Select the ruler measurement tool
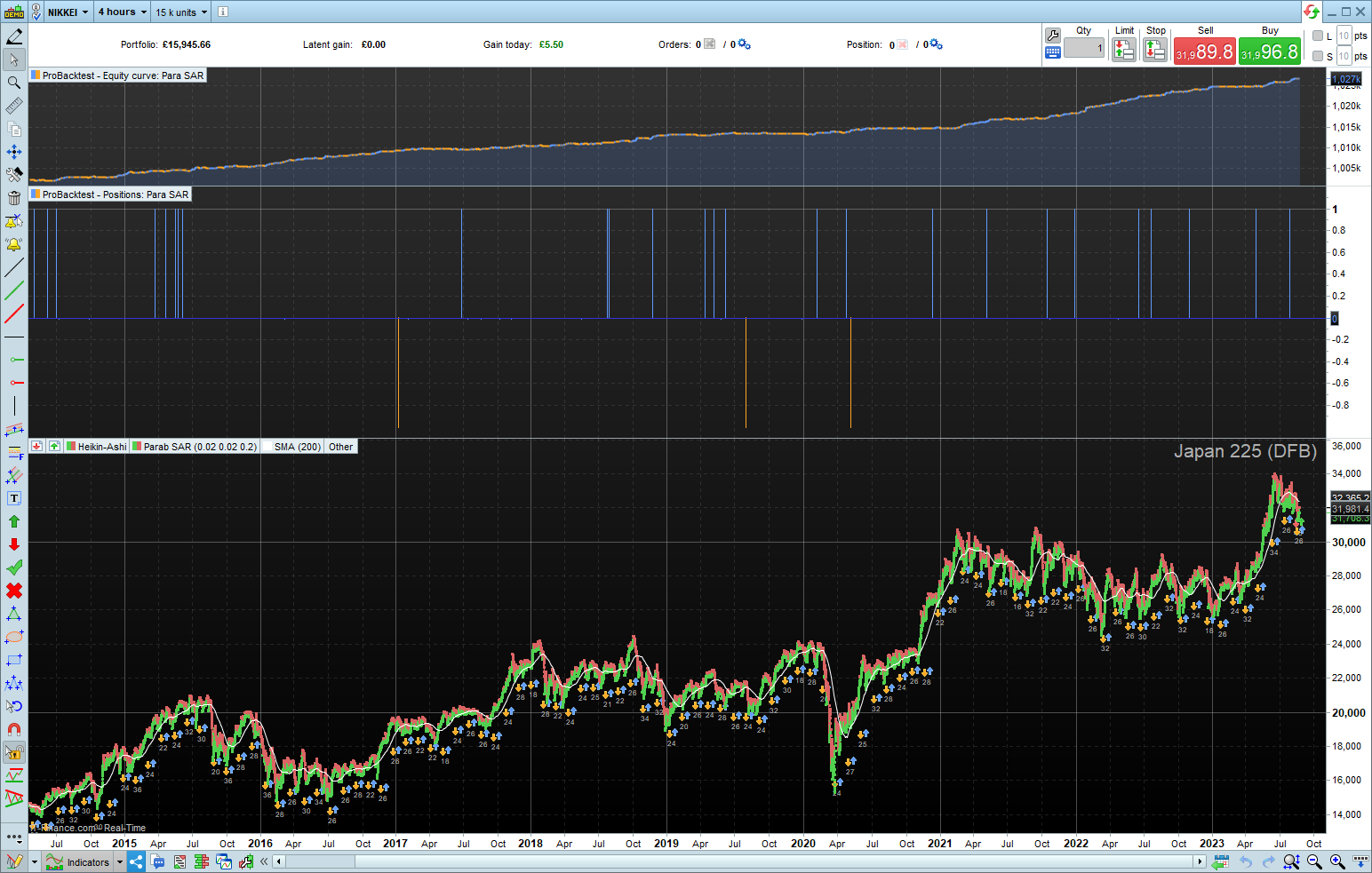The height and width of the screenshot is (873, 1372). click(14, 106)
